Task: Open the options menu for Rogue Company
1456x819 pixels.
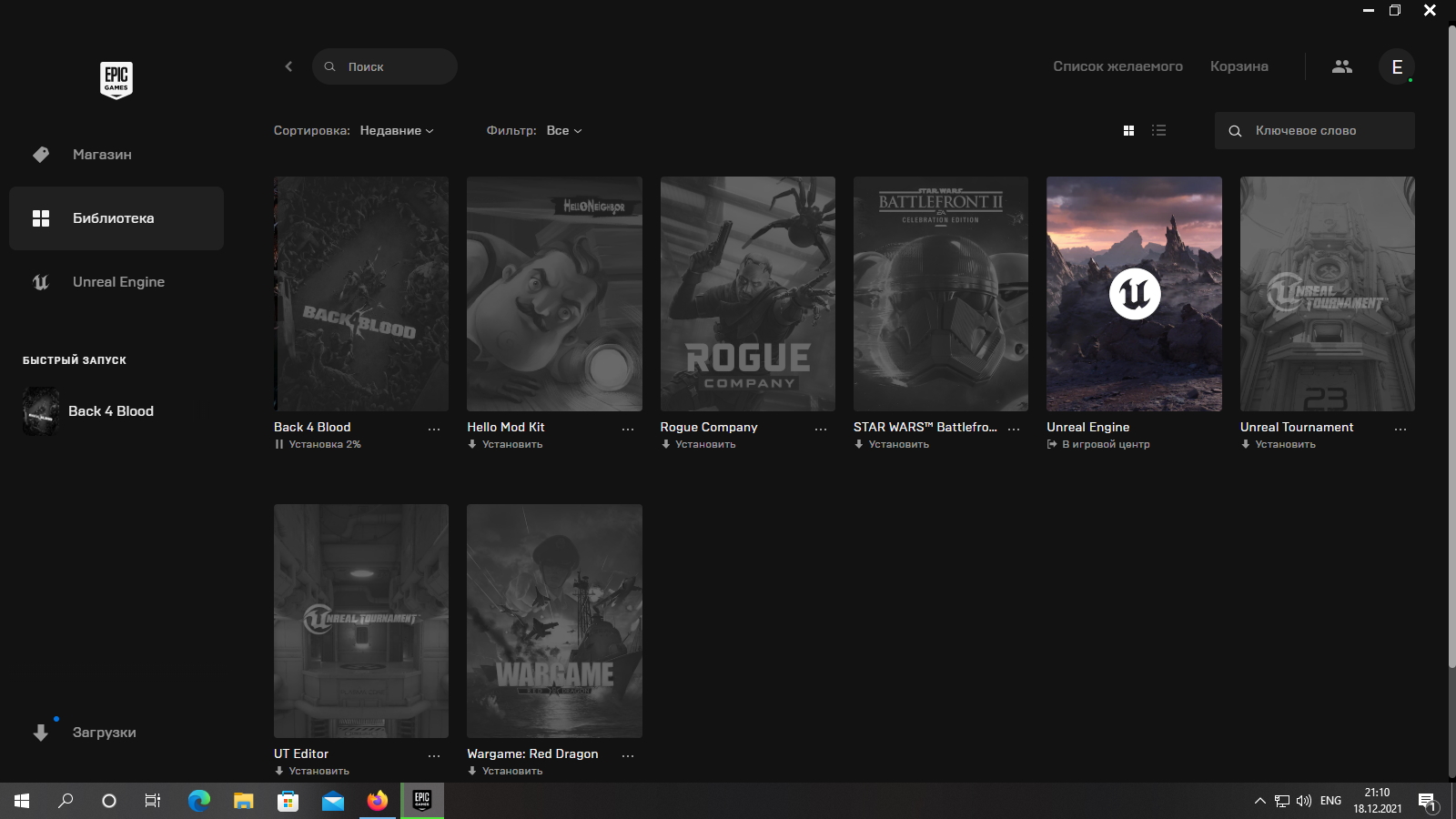Action: (x=821, y=429)
